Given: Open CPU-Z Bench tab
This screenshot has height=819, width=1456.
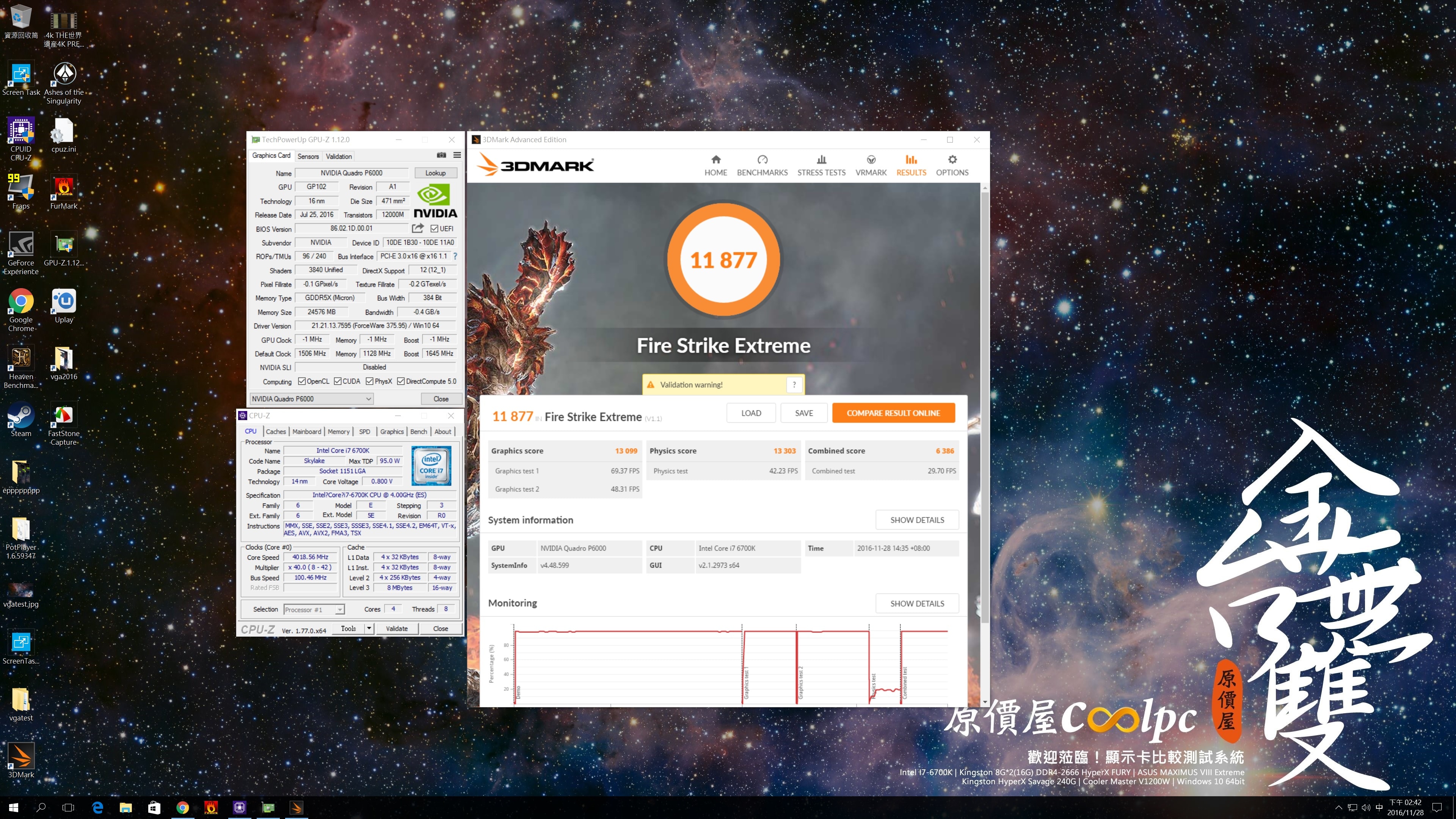Looking at the screenshot, I should click(419, 431).
